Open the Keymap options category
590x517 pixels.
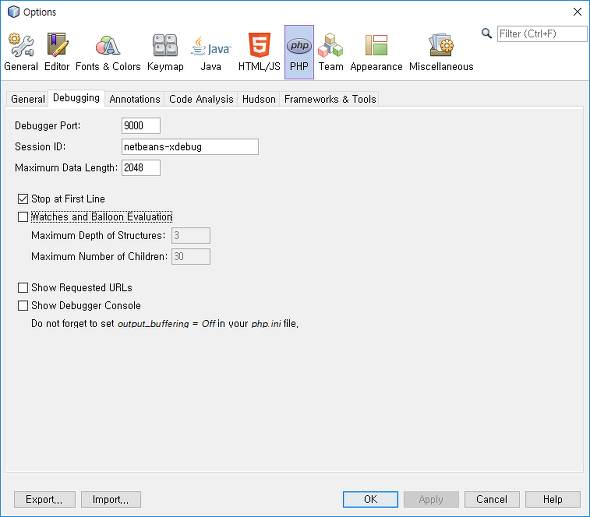point(165,52)
